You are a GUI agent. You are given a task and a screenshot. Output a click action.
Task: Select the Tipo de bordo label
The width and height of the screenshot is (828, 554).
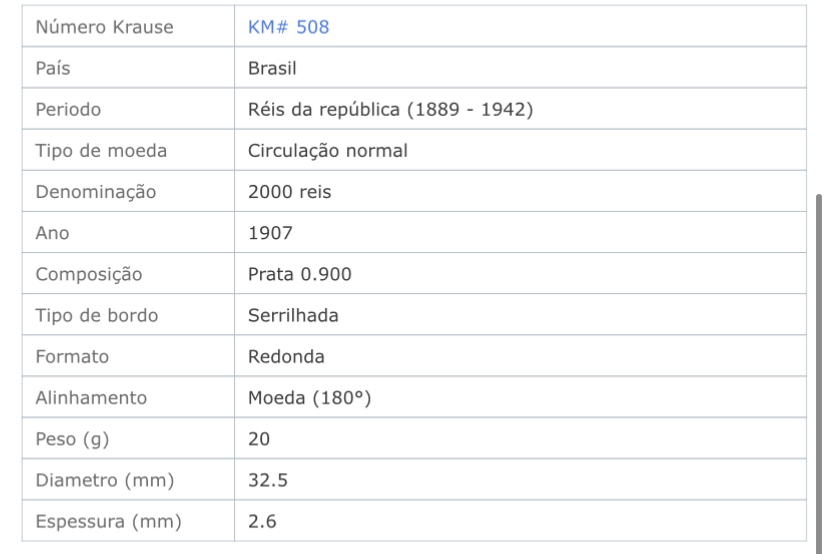97,315
